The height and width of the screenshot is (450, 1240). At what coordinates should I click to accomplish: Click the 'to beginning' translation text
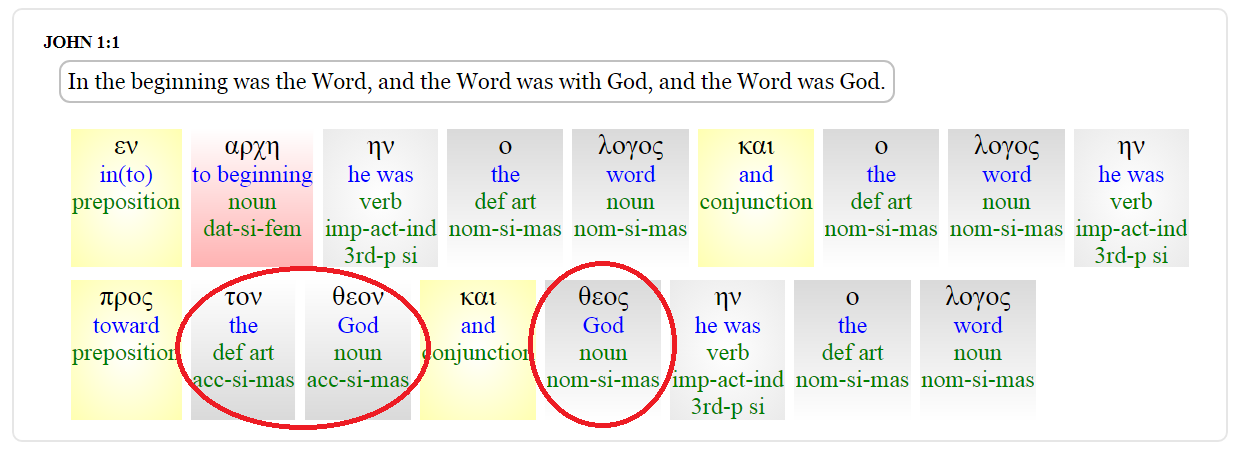point(252,175)
